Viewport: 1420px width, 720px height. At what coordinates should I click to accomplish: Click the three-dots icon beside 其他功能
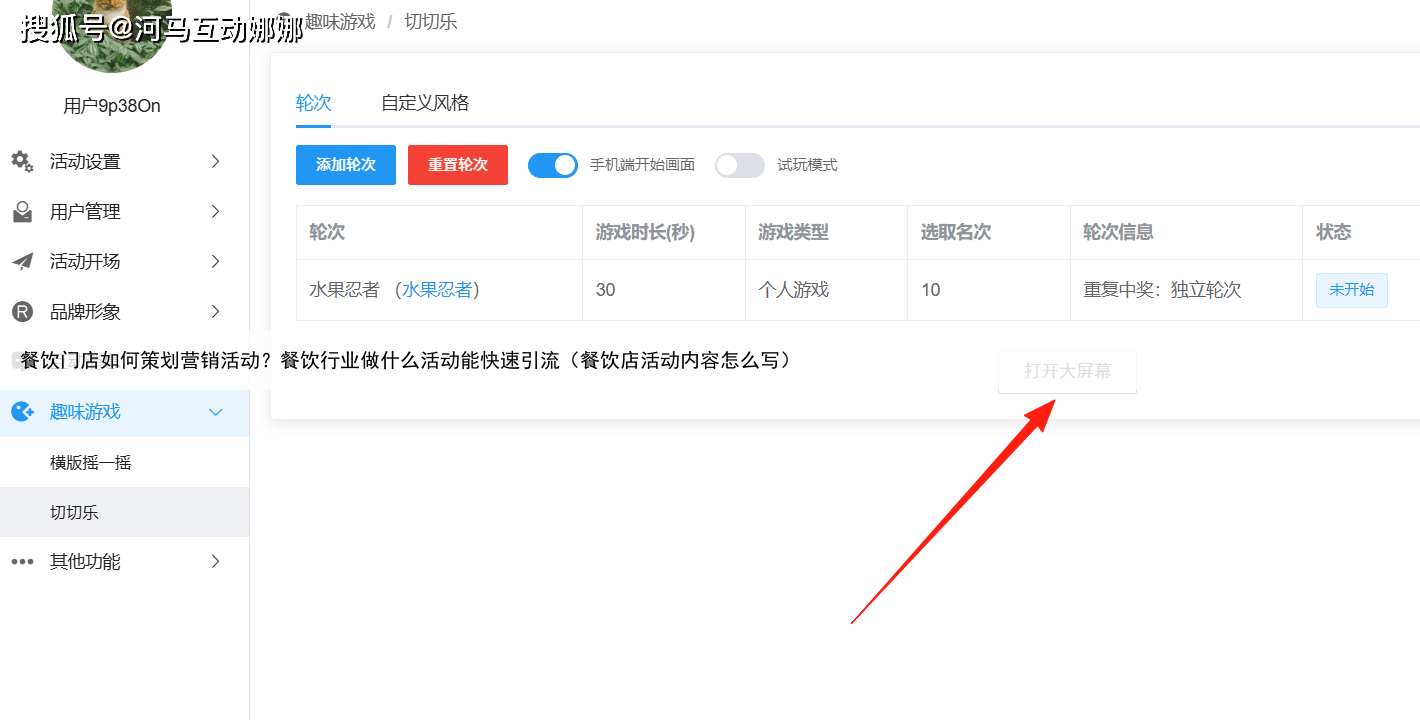[22, 561]
